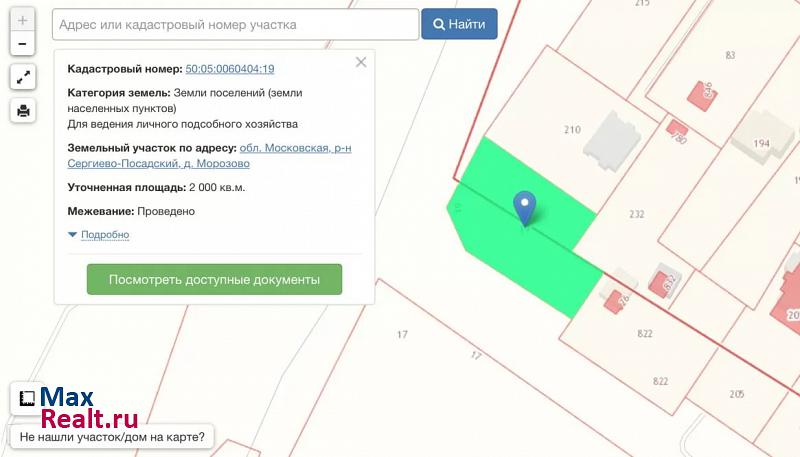Open the Московская область address link
Viewport: 800px width, 457px height.
(295, 148)
